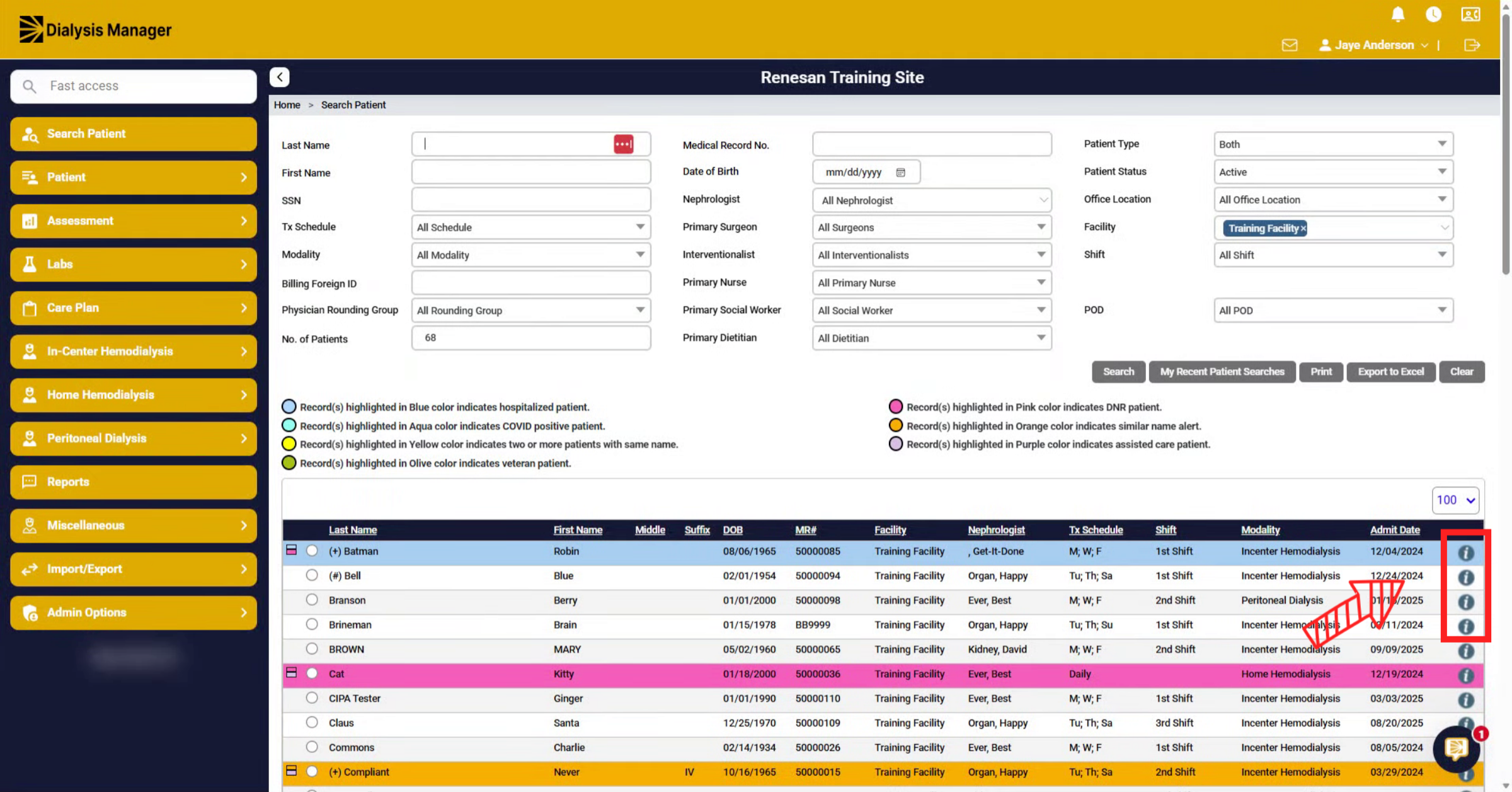Open the Modality dropdown
This screenshot has width=1512, height=792.
click(x=531, y=255)
